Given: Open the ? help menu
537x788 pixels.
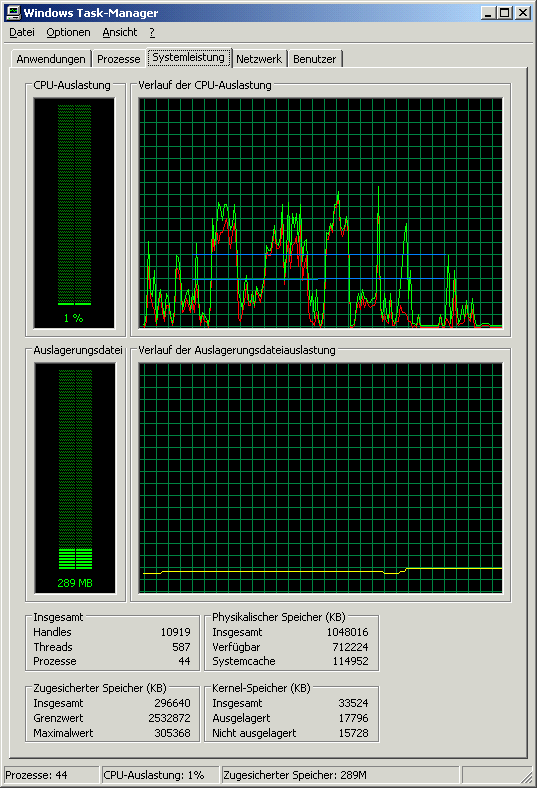Looking at the screenshot, I should (x=152, y=33).
